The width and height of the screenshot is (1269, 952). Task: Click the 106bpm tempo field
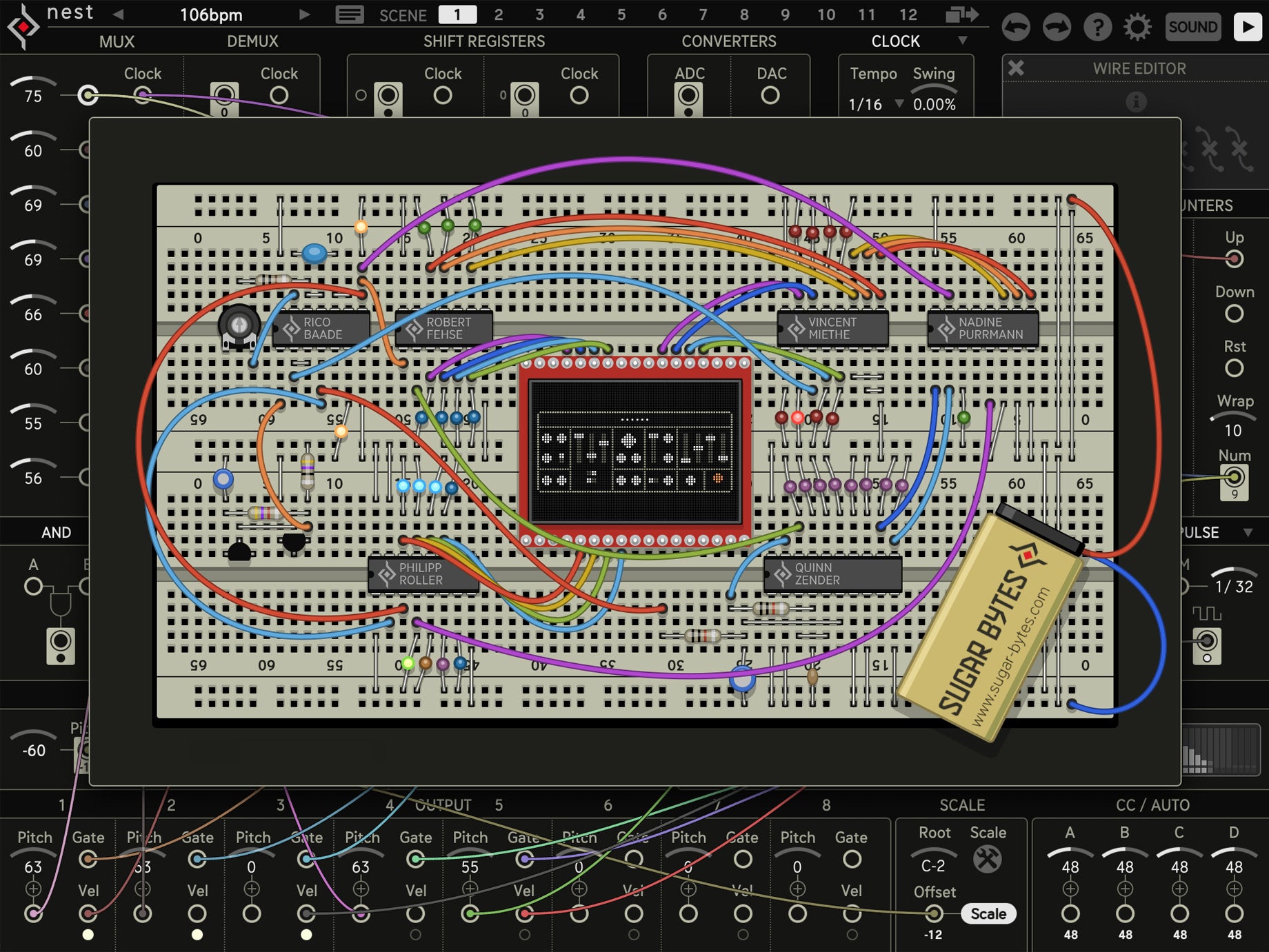click(x=210, y=14)
